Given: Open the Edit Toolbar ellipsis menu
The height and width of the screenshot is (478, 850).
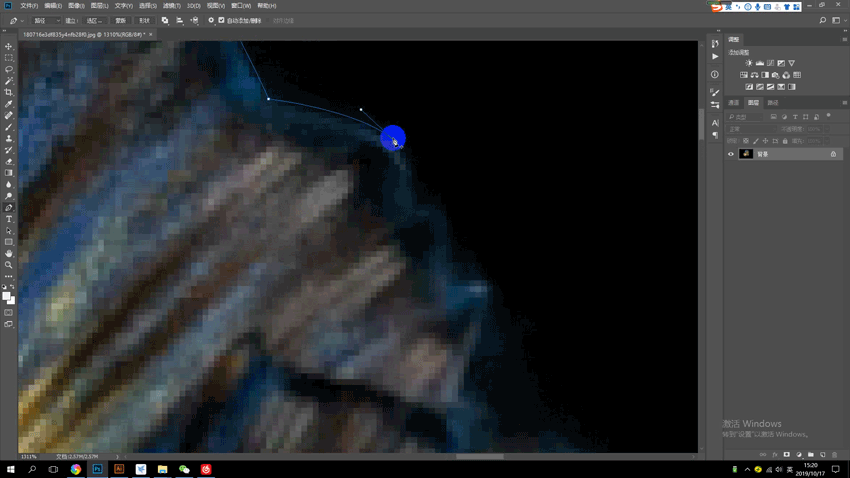Looking at the screenshot, I should (9, 276).
